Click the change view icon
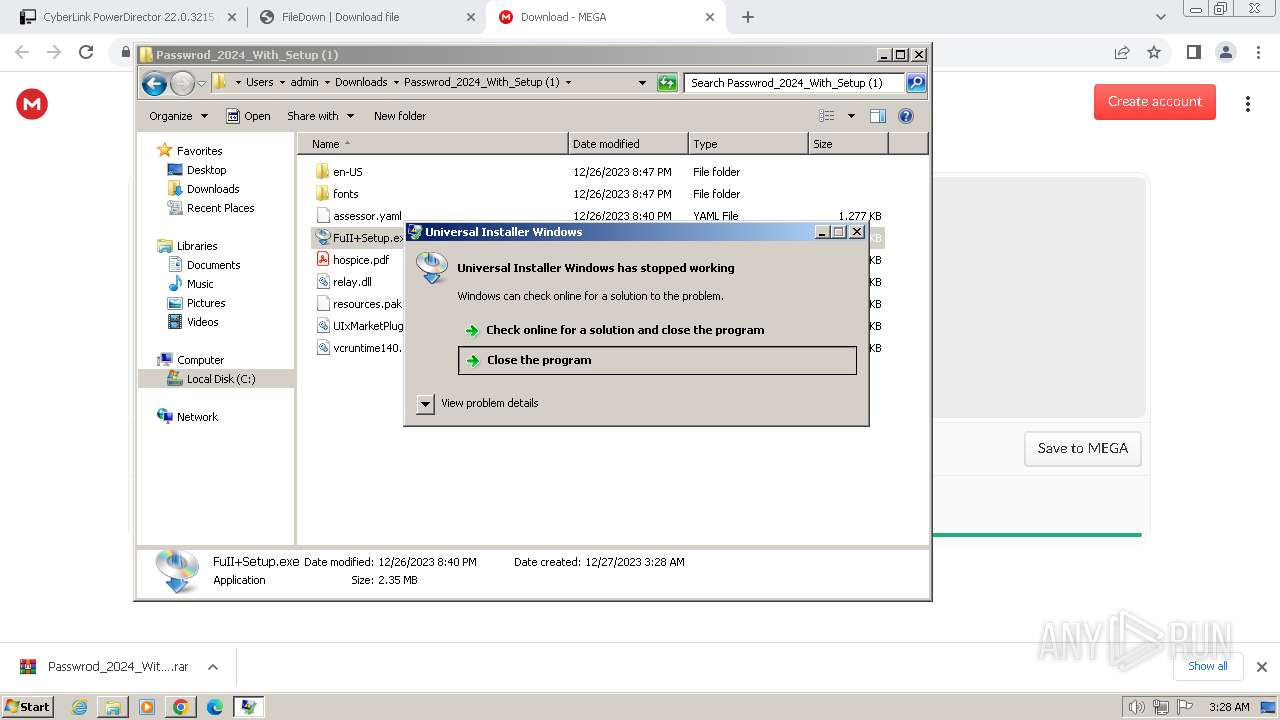 827,116
